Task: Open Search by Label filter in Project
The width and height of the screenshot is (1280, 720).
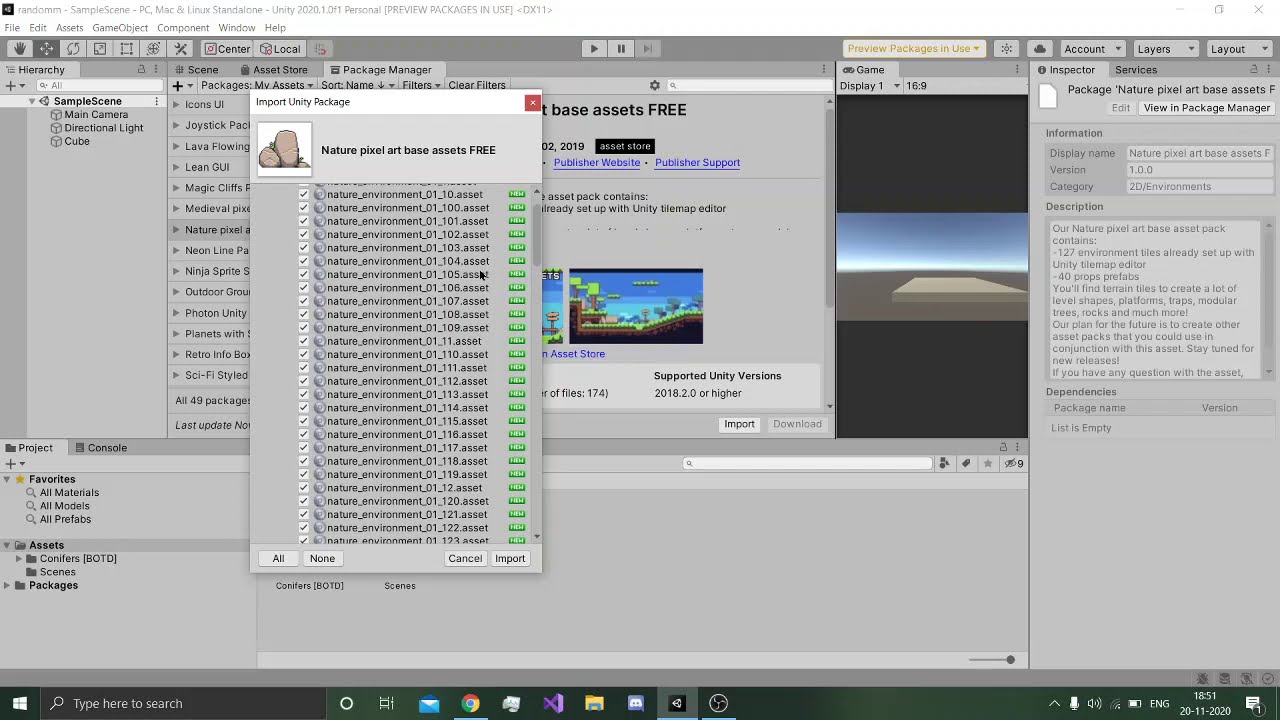Action: (x=966, y=464)
